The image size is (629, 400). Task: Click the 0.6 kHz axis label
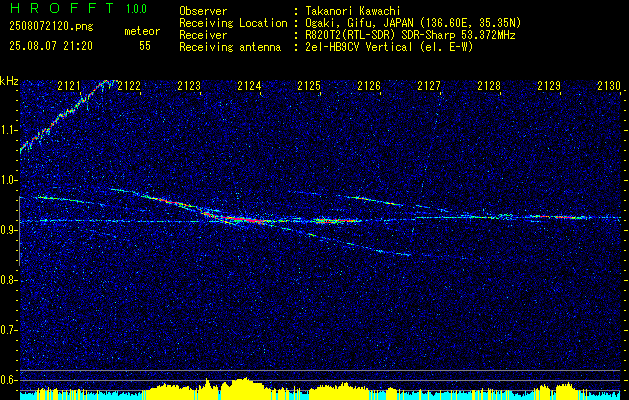click(8, 380)
